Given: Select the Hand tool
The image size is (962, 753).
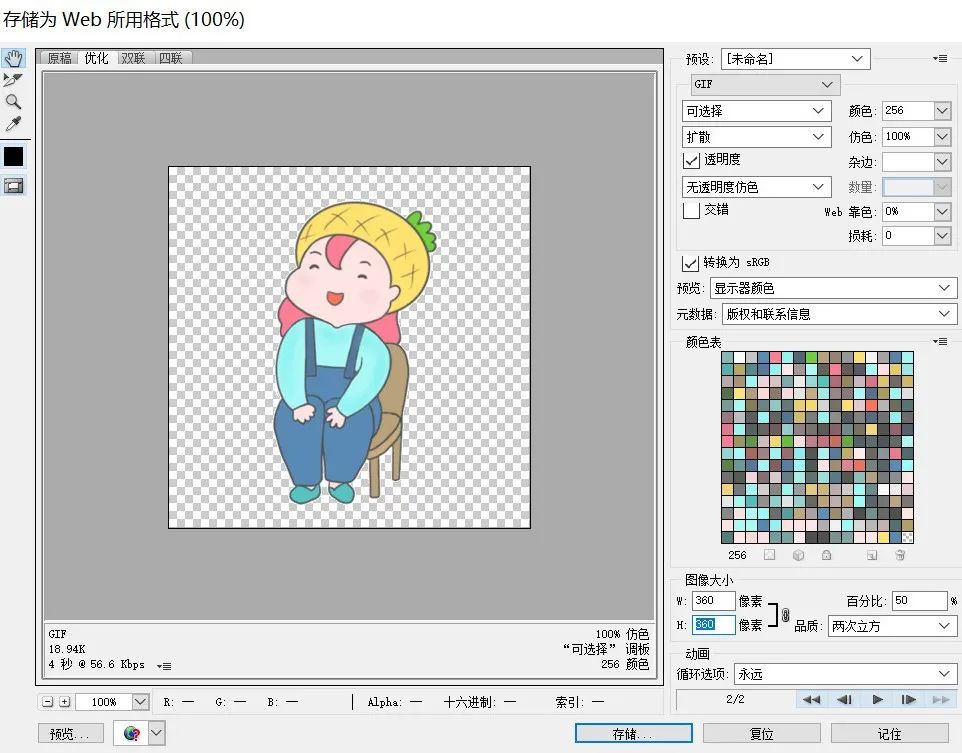Looking at the screenshot, I should coord(13,58).
